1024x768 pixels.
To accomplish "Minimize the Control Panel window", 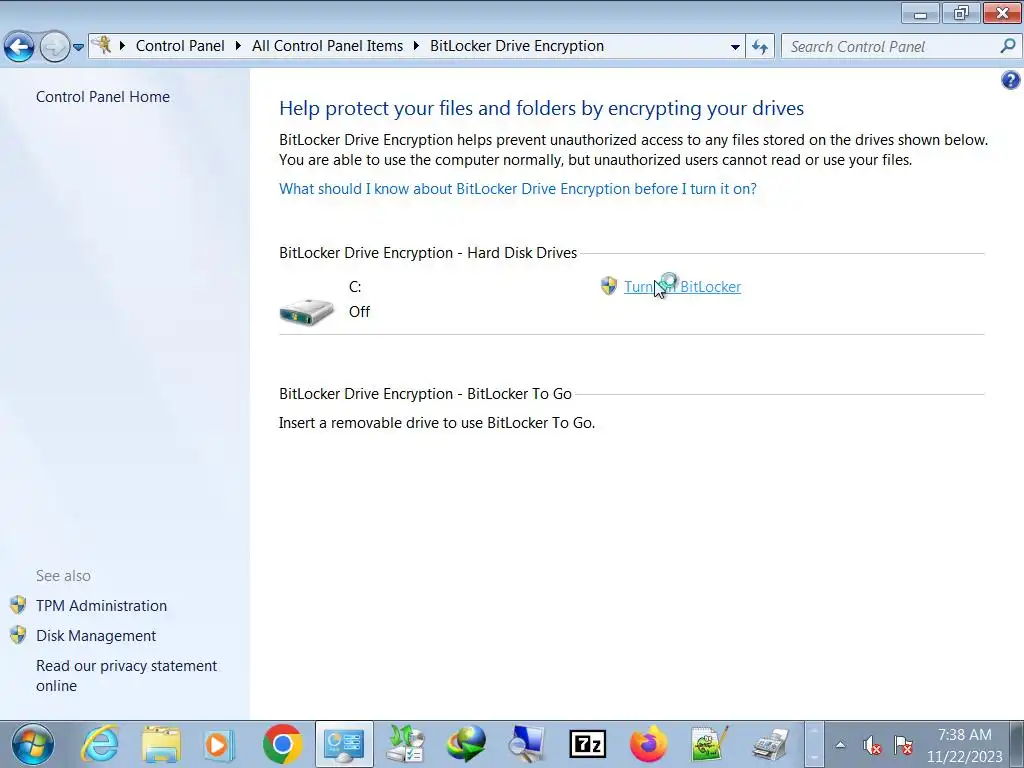I will [920, 13].
